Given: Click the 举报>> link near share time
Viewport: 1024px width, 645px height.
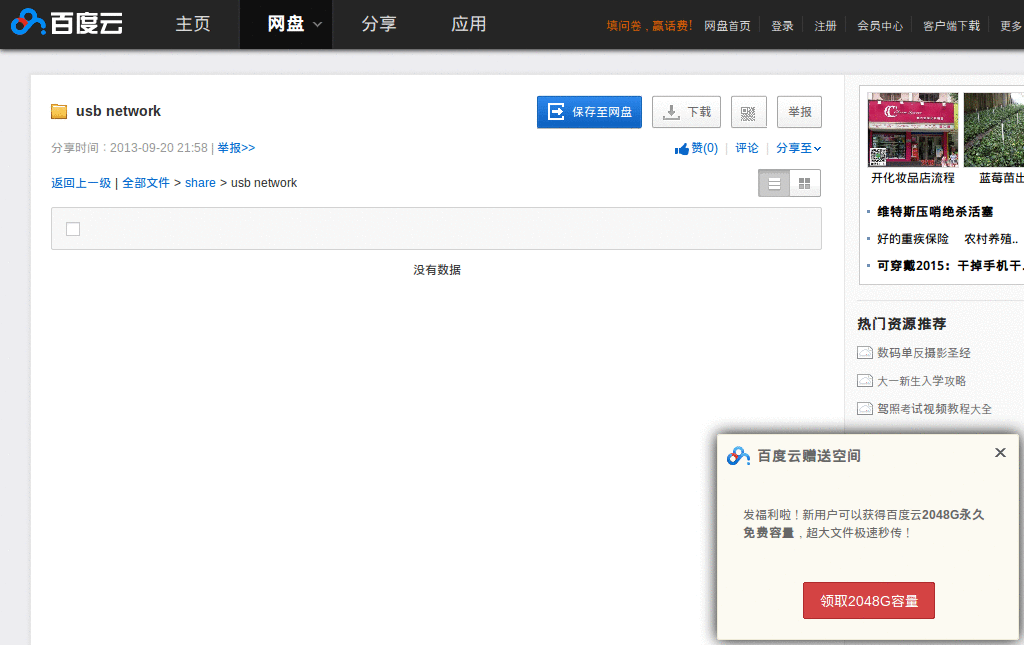Looking at the screenshot, I should pos(236,148).
